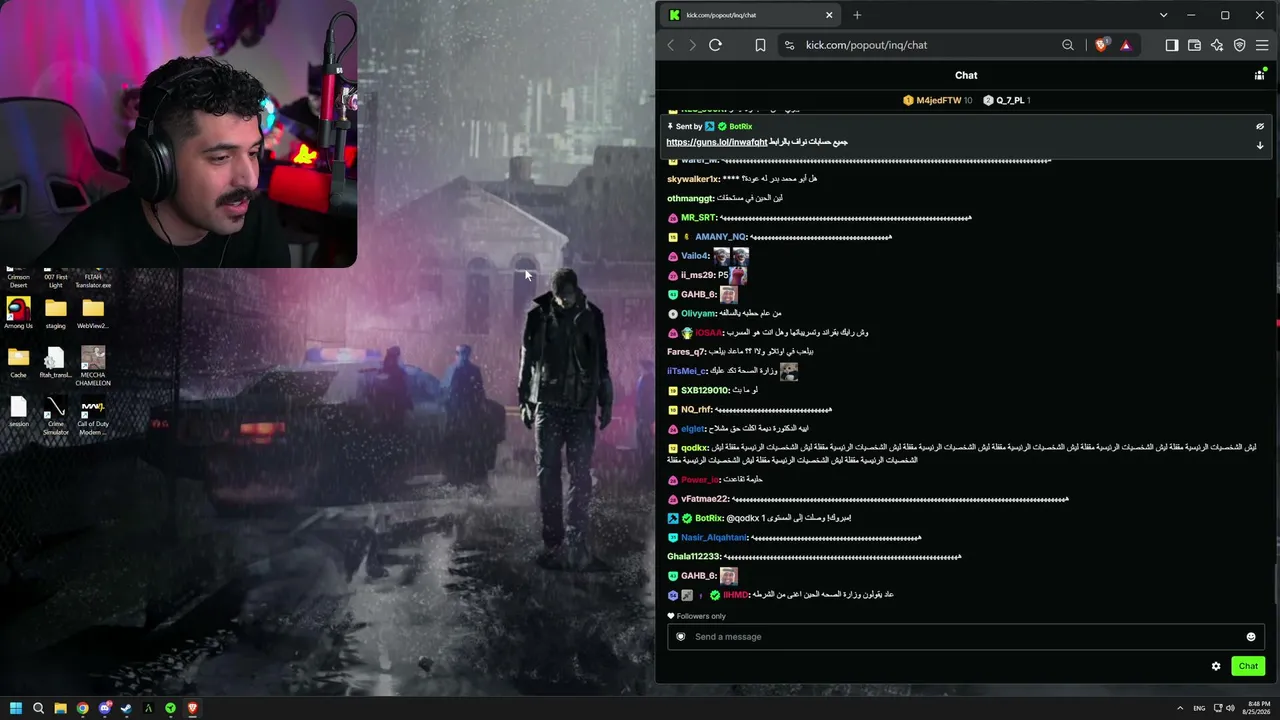Image resolution: width=1280 pixels, height=720 pixels.
Task: Open a new browser tab
Action: pyautogui.click(x=857, y=15)
